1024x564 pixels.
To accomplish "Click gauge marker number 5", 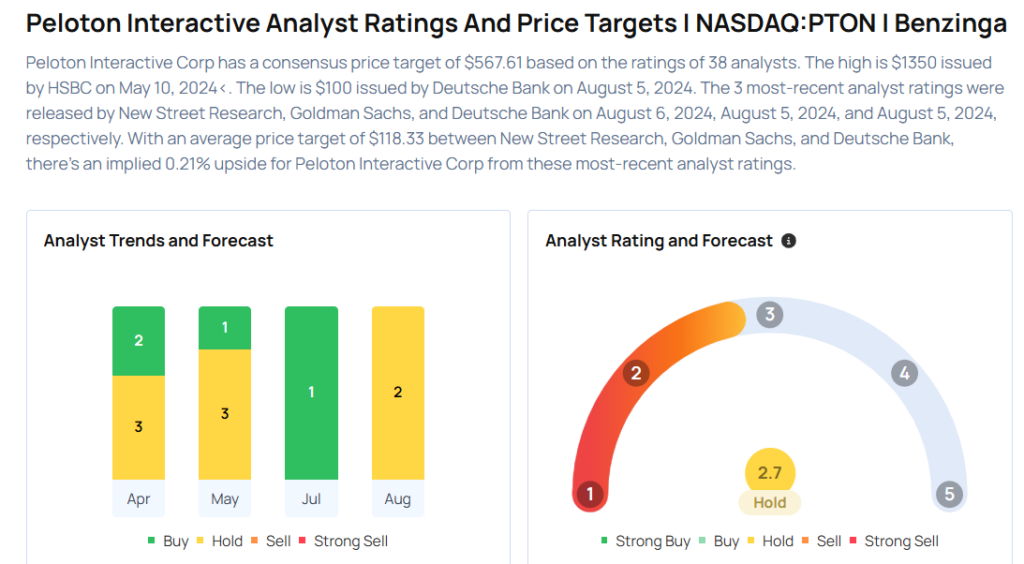I will [x=948, y=494].
